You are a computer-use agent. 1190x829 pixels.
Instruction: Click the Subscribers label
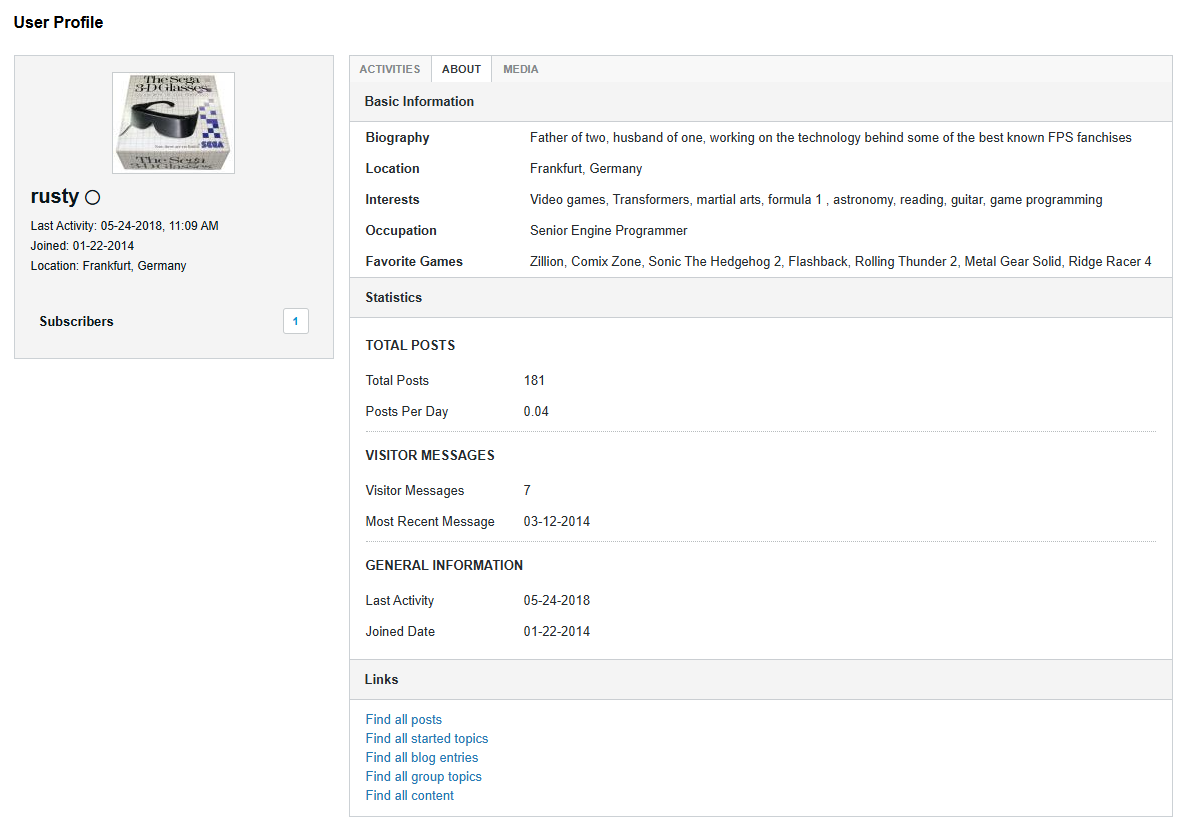(77, 321)
